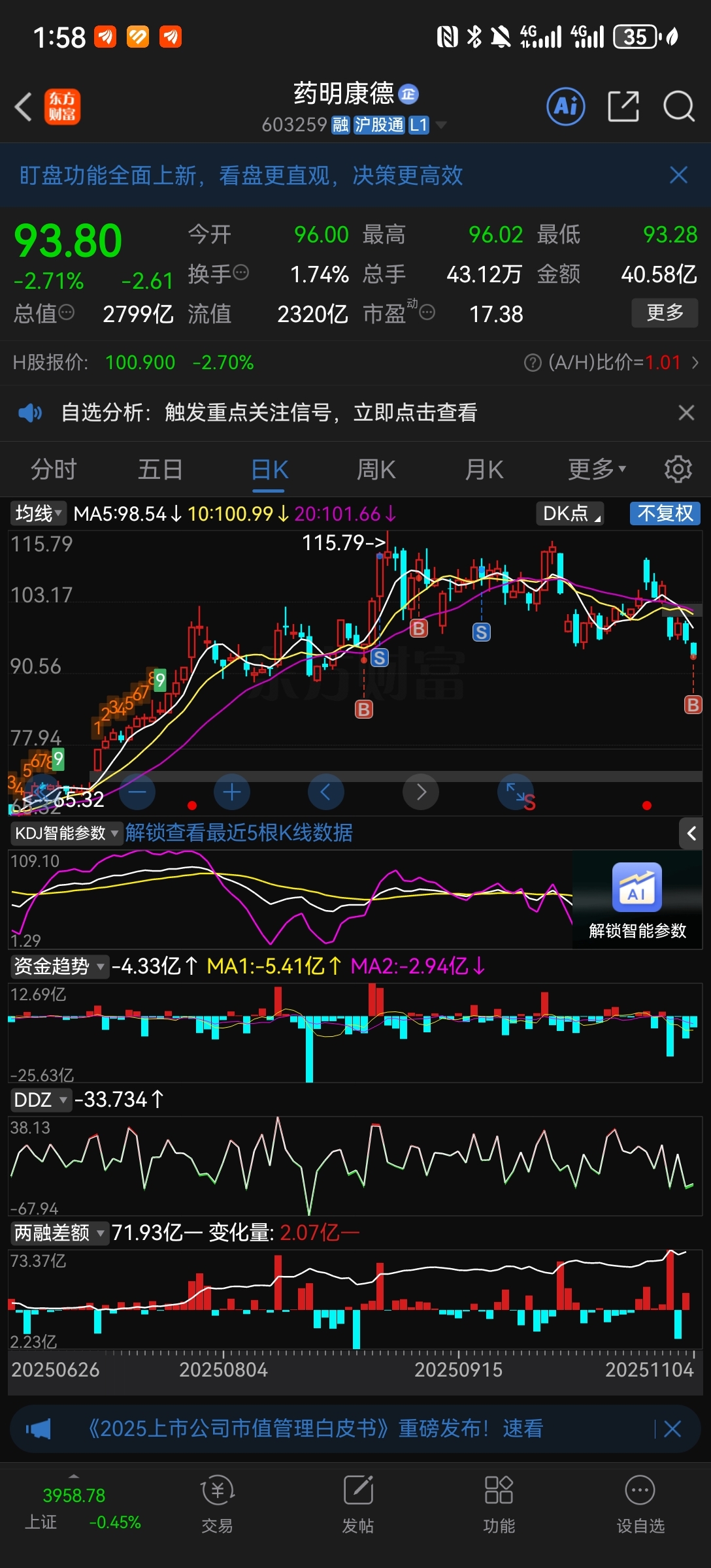
Task: Open 解锁查看最近5根K线数据 link
Action: (x=239, y=833)
